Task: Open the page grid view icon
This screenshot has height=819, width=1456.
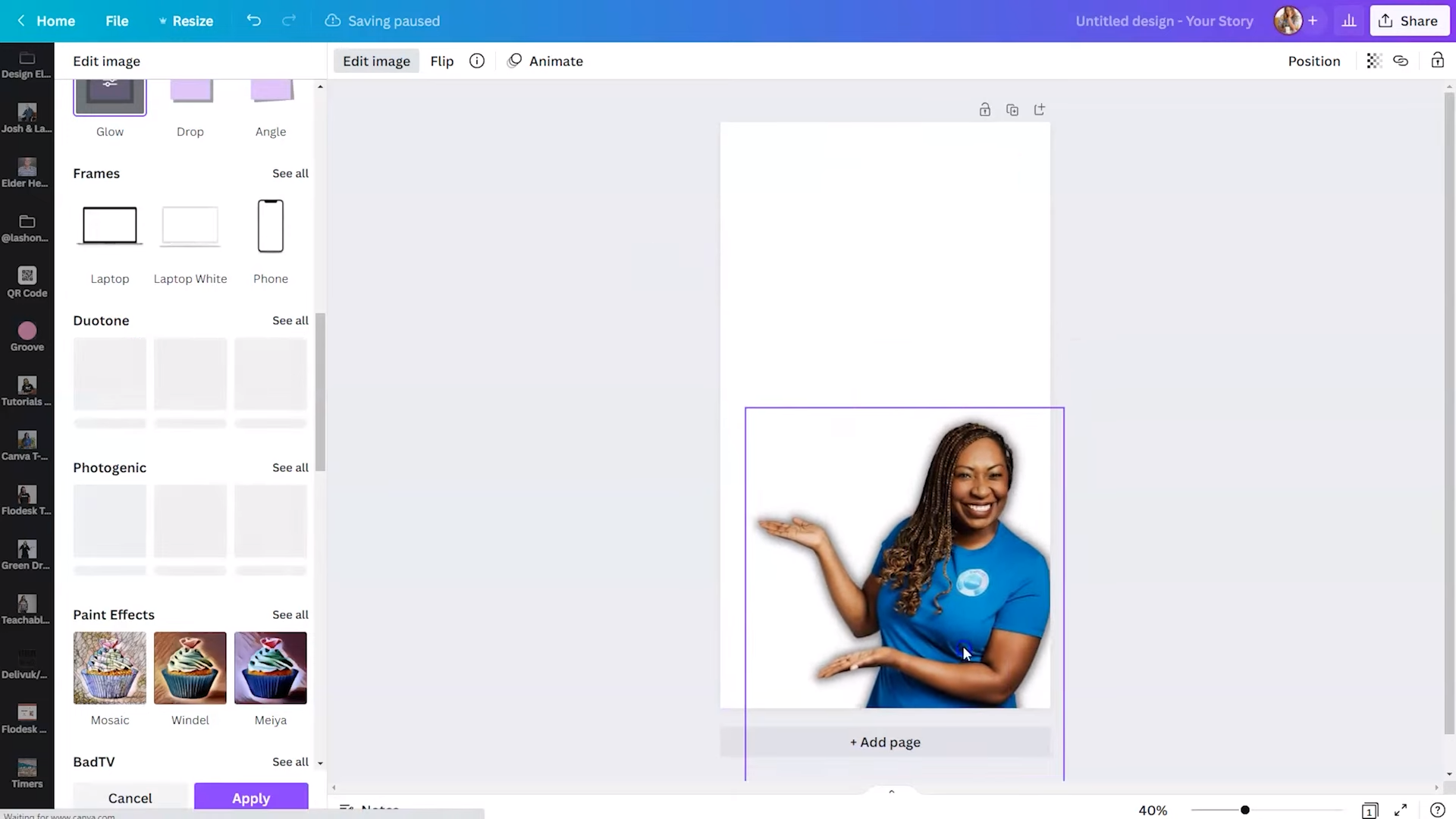Action: click(1370, 811)
